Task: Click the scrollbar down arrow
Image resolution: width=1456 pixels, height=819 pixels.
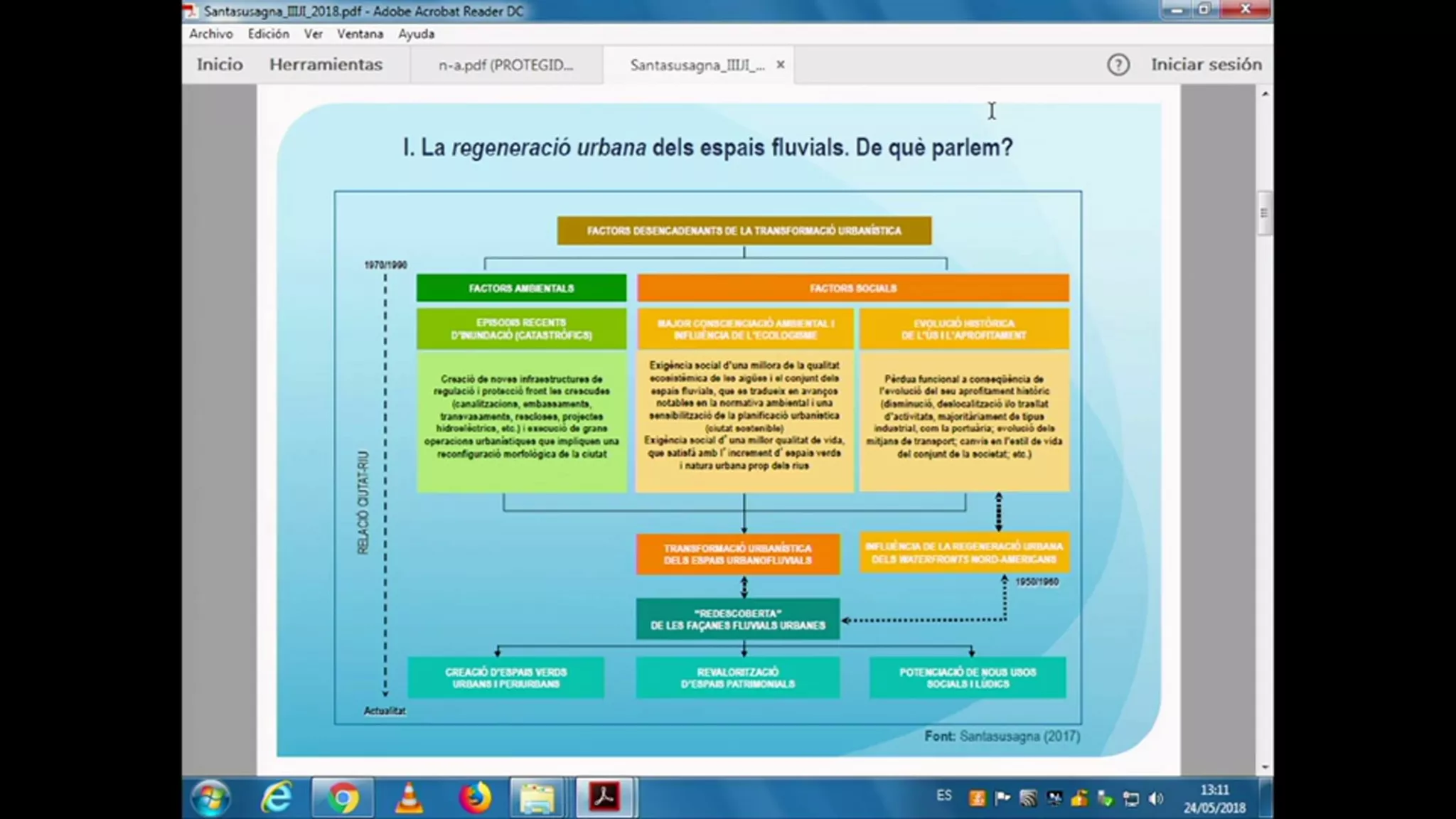Action: [x=1265, y=767]
